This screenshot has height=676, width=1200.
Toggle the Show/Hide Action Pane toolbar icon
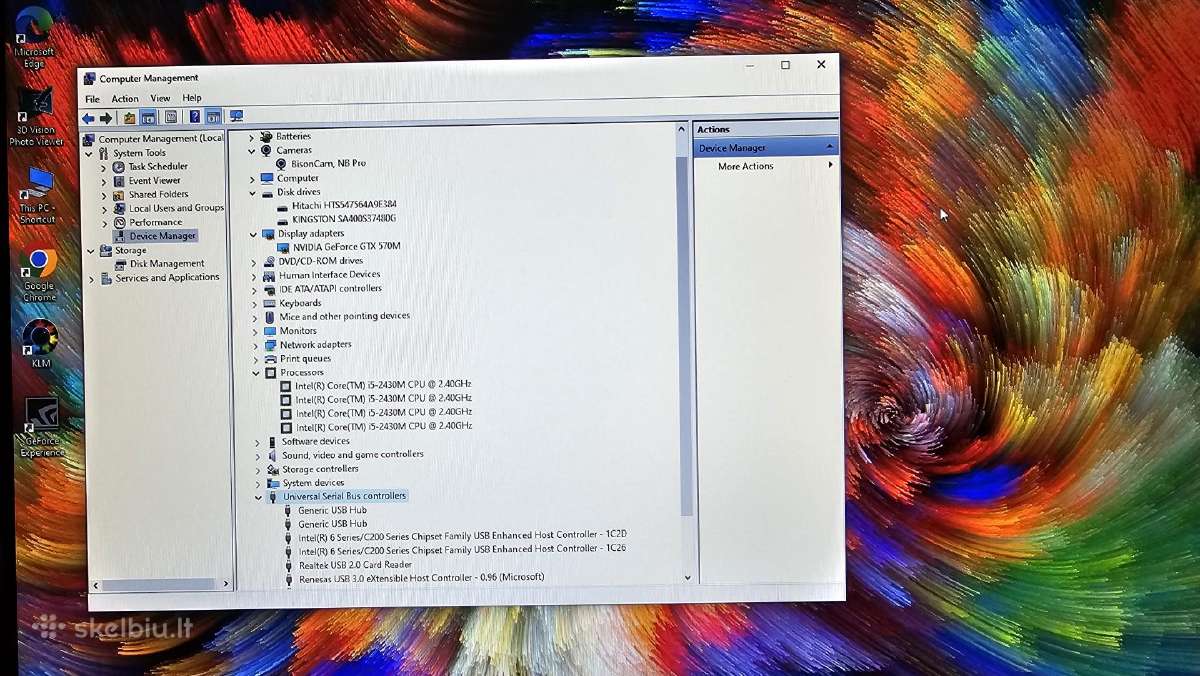click(x=213, y=117)
